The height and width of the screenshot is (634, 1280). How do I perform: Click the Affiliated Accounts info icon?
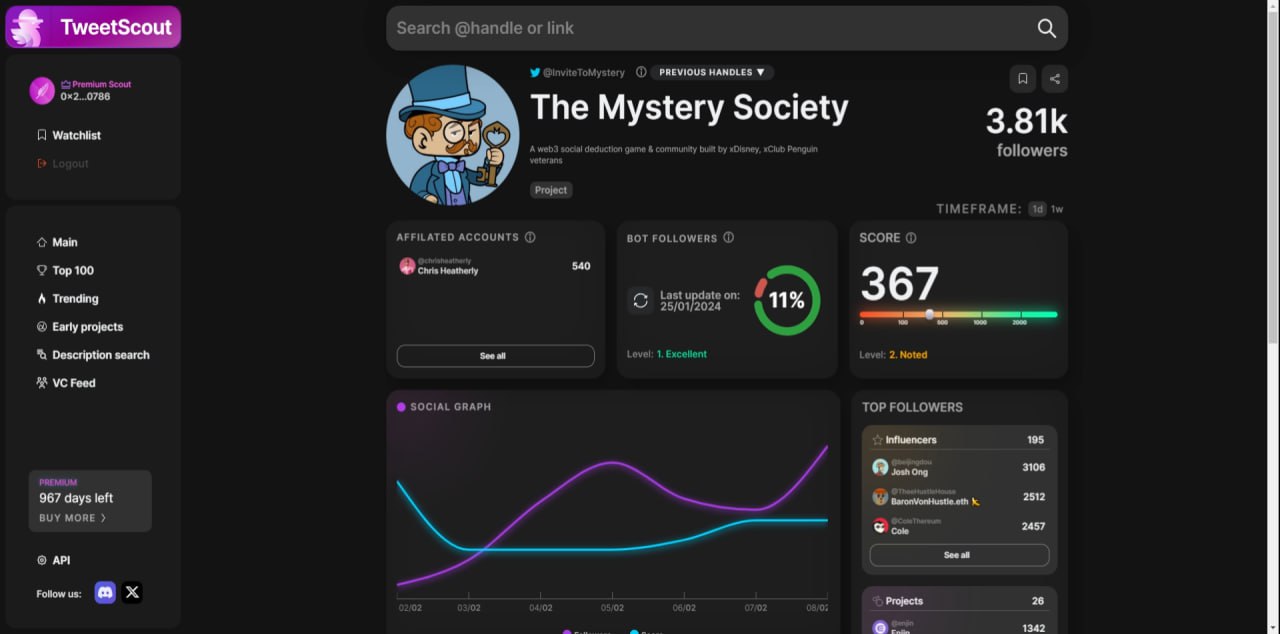pos(530,237)
